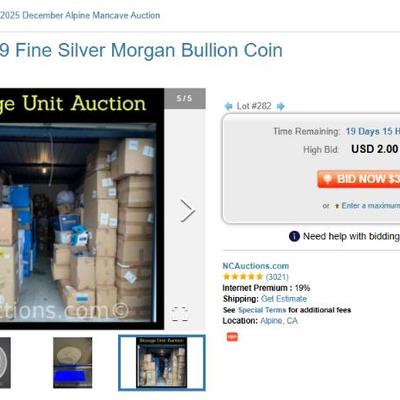Select the silver coin thumbnail at left

tap(5, 363)
